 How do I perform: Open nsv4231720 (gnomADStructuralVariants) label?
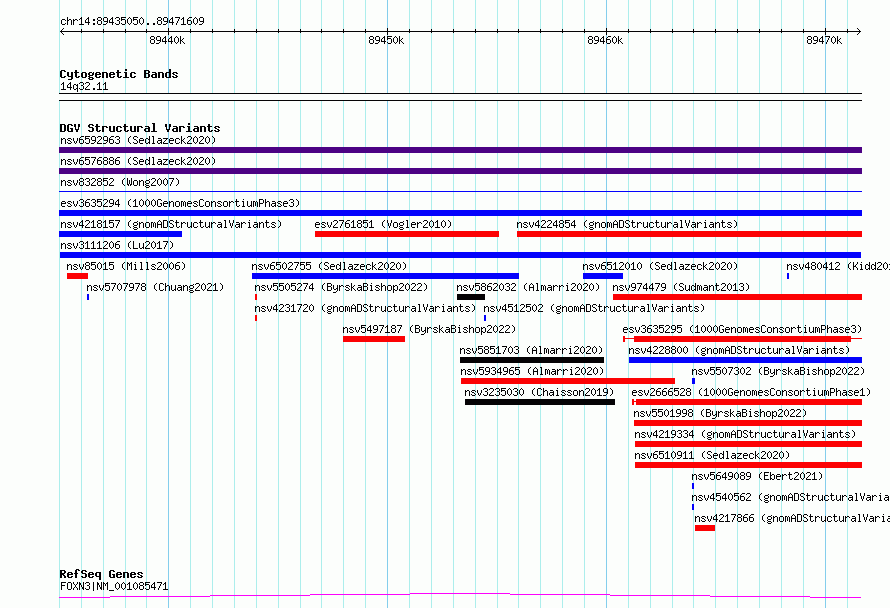[x=365, y=308]
